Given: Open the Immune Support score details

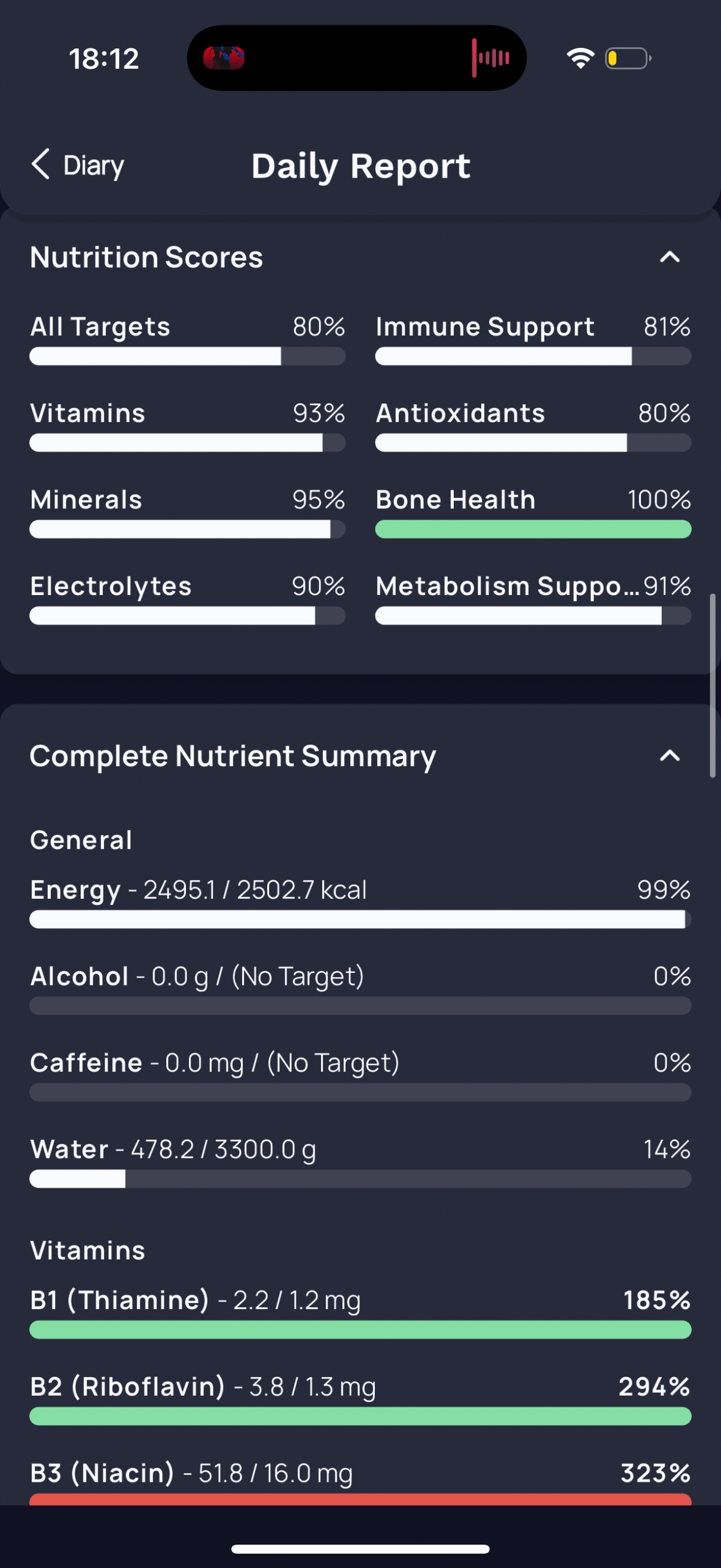Looking at the screenshot, I should [x=533, y=339].
